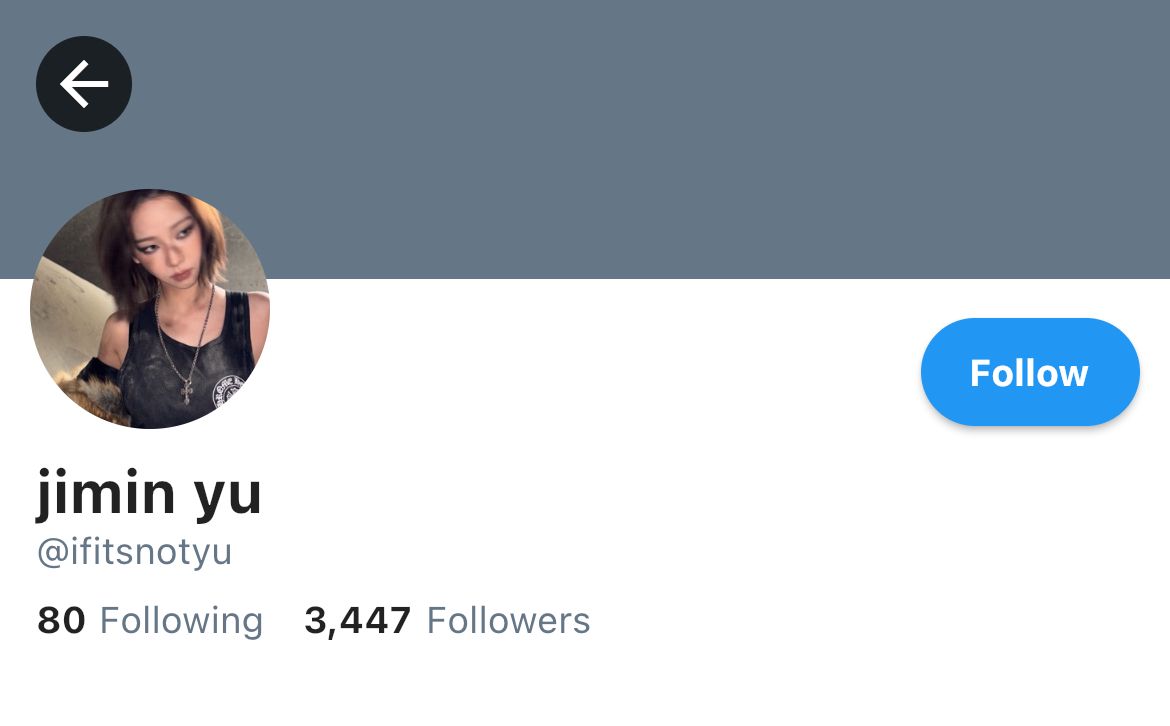Click the display name jimin yu
Viewport: 1170px width, 726px height.
click(x=149, y=492)
